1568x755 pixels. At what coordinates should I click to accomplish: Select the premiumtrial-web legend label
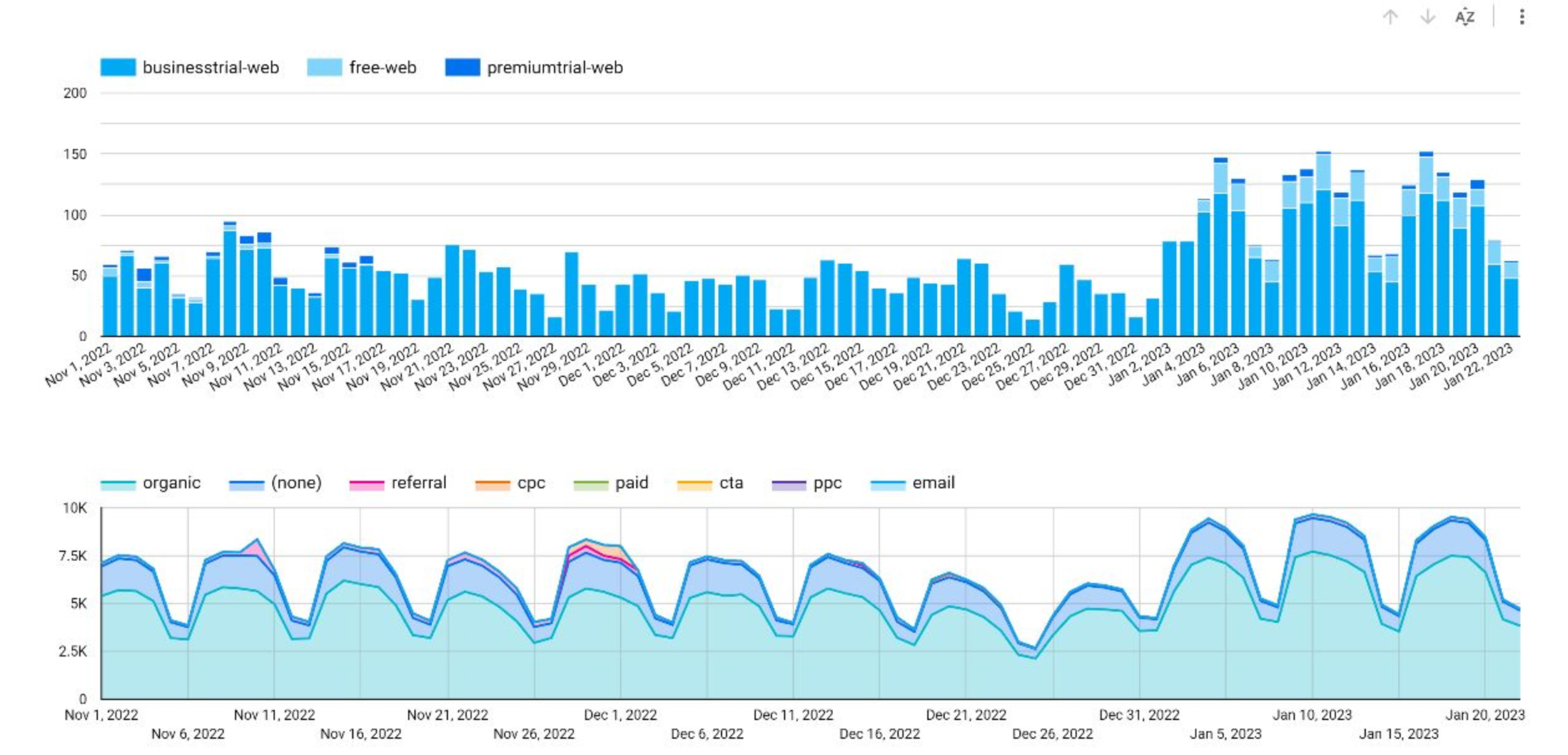tap(555, 67)
